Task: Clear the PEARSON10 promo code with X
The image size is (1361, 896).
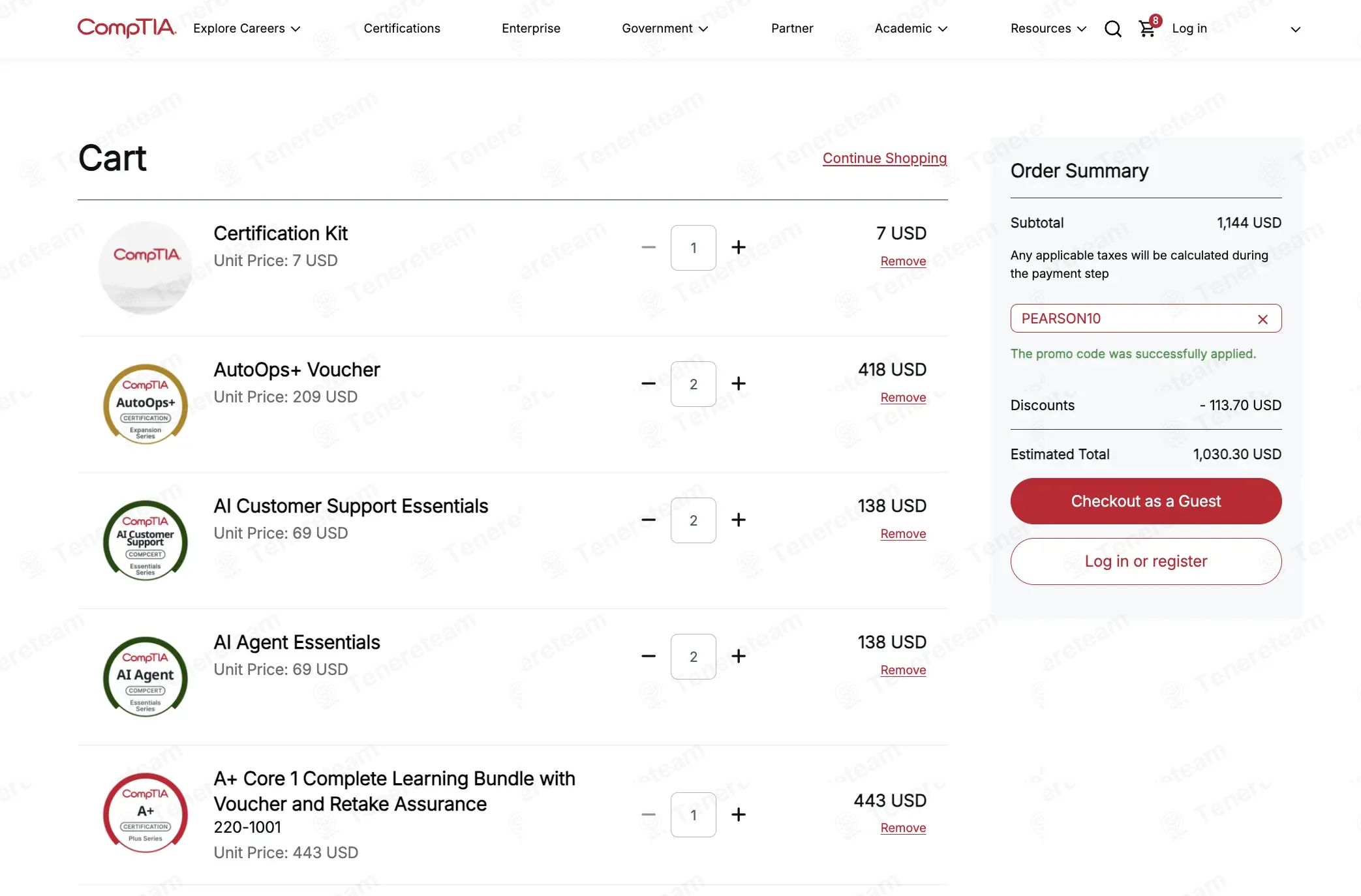Action: [1262, 319]
